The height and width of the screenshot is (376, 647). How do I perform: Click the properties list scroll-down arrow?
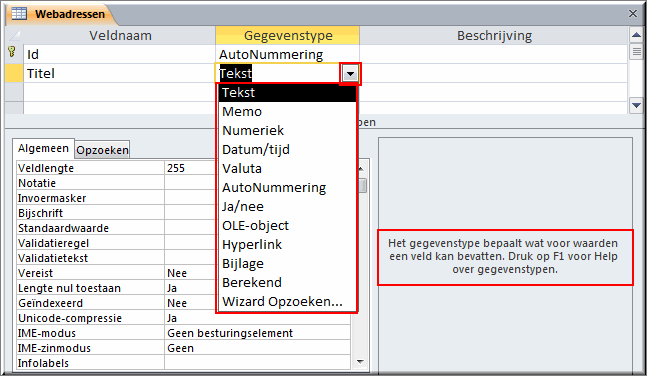[x=360, y=362]
